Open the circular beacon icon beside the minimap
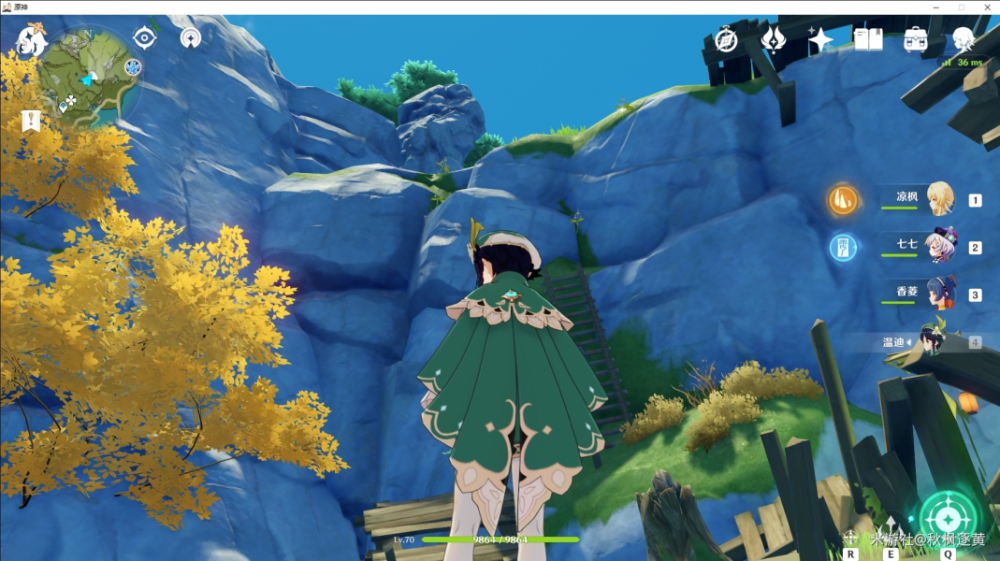1000x561 pixels. point(190,38)
